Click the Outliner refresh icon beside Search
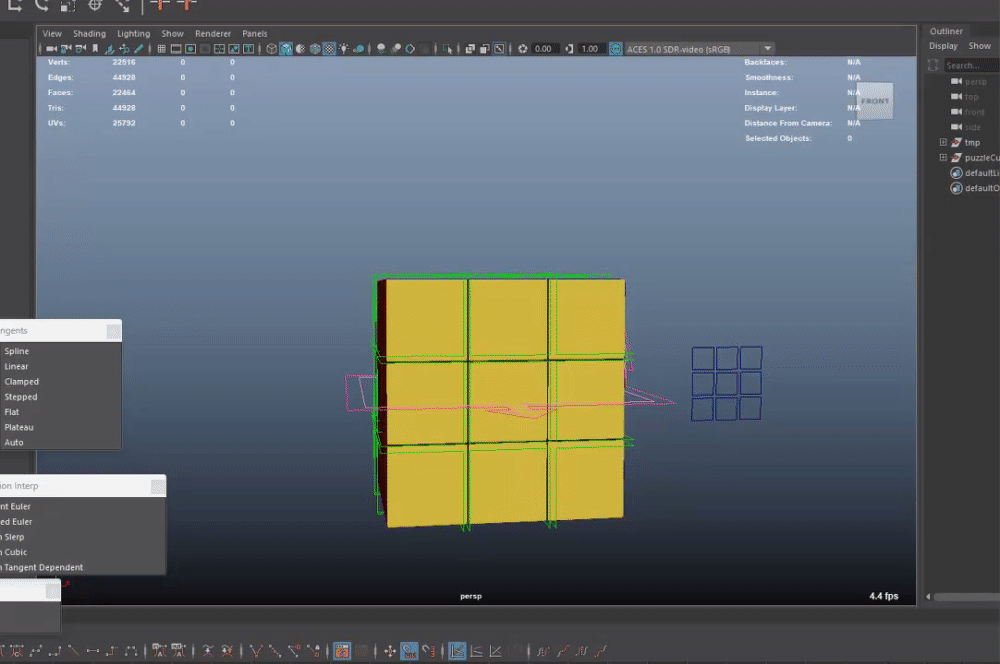The image size is (1000, 664). (933, 65)
